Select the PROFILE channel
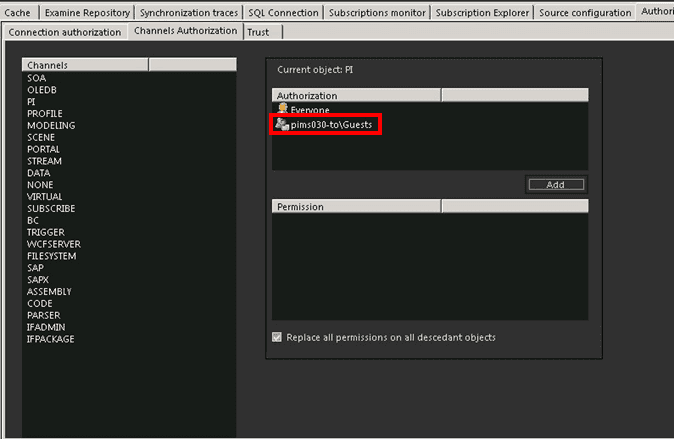Screen dimensions: 674x439 click(45, 114)
